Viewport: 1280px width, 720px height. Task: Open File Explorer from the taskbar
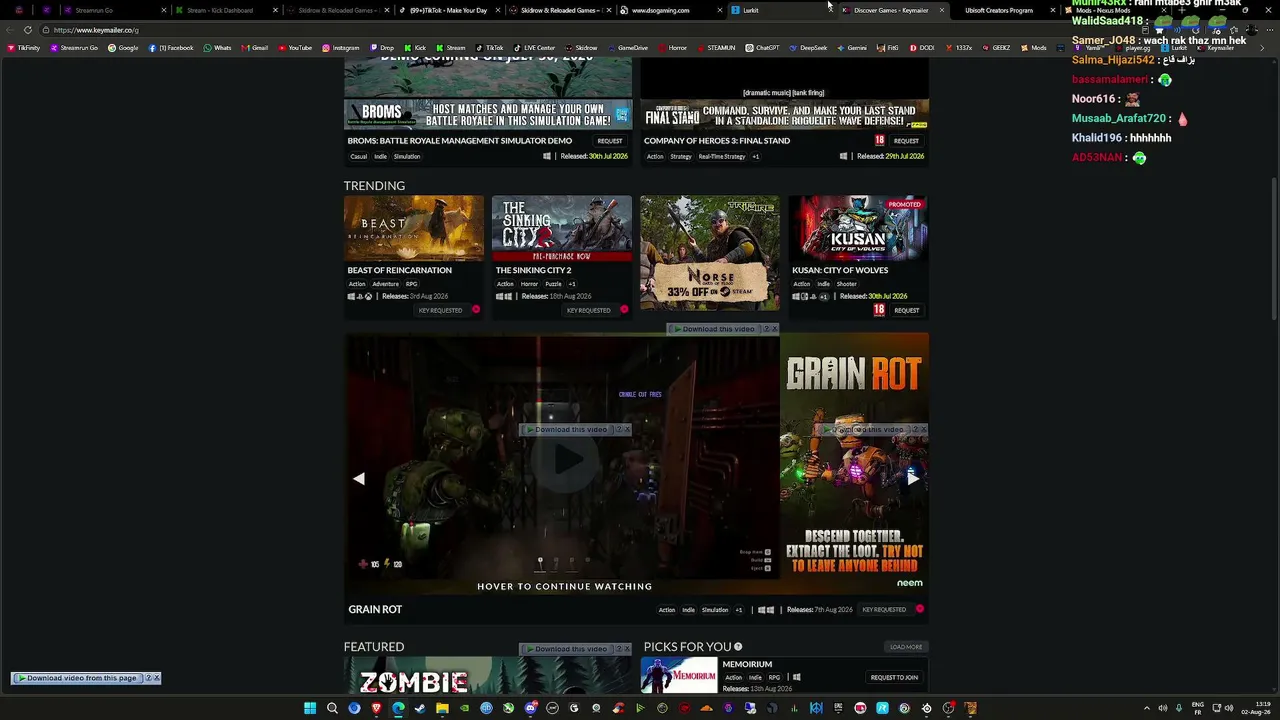(442, 708)
